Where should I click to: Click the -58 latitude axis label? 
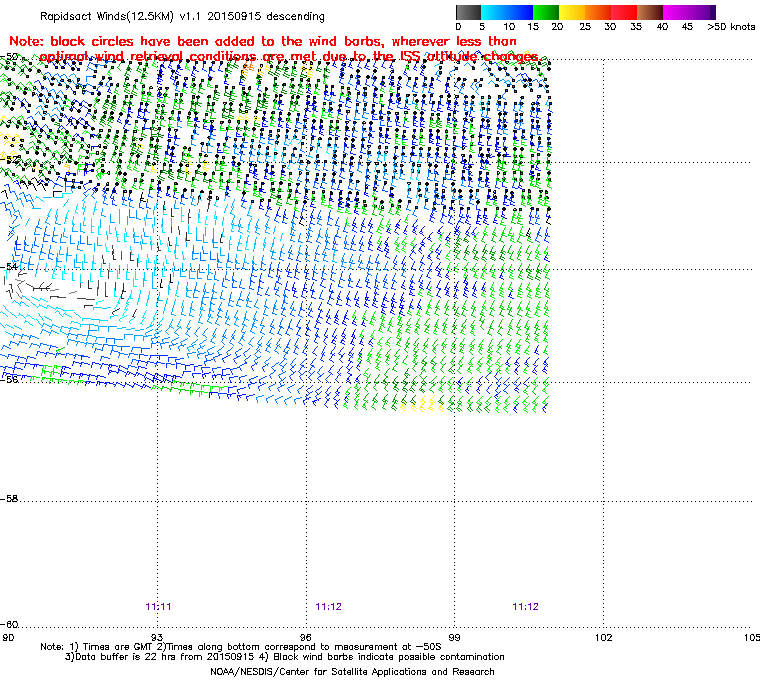point(9,498)
